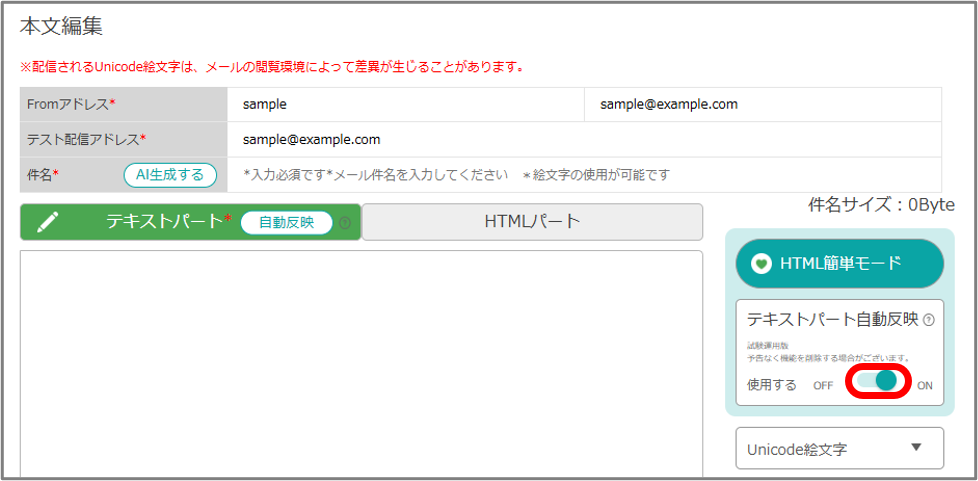The width and height of the screenshot is (978, 481).
Task: Click From address field sample@example.com
Action: coord(763,105)
